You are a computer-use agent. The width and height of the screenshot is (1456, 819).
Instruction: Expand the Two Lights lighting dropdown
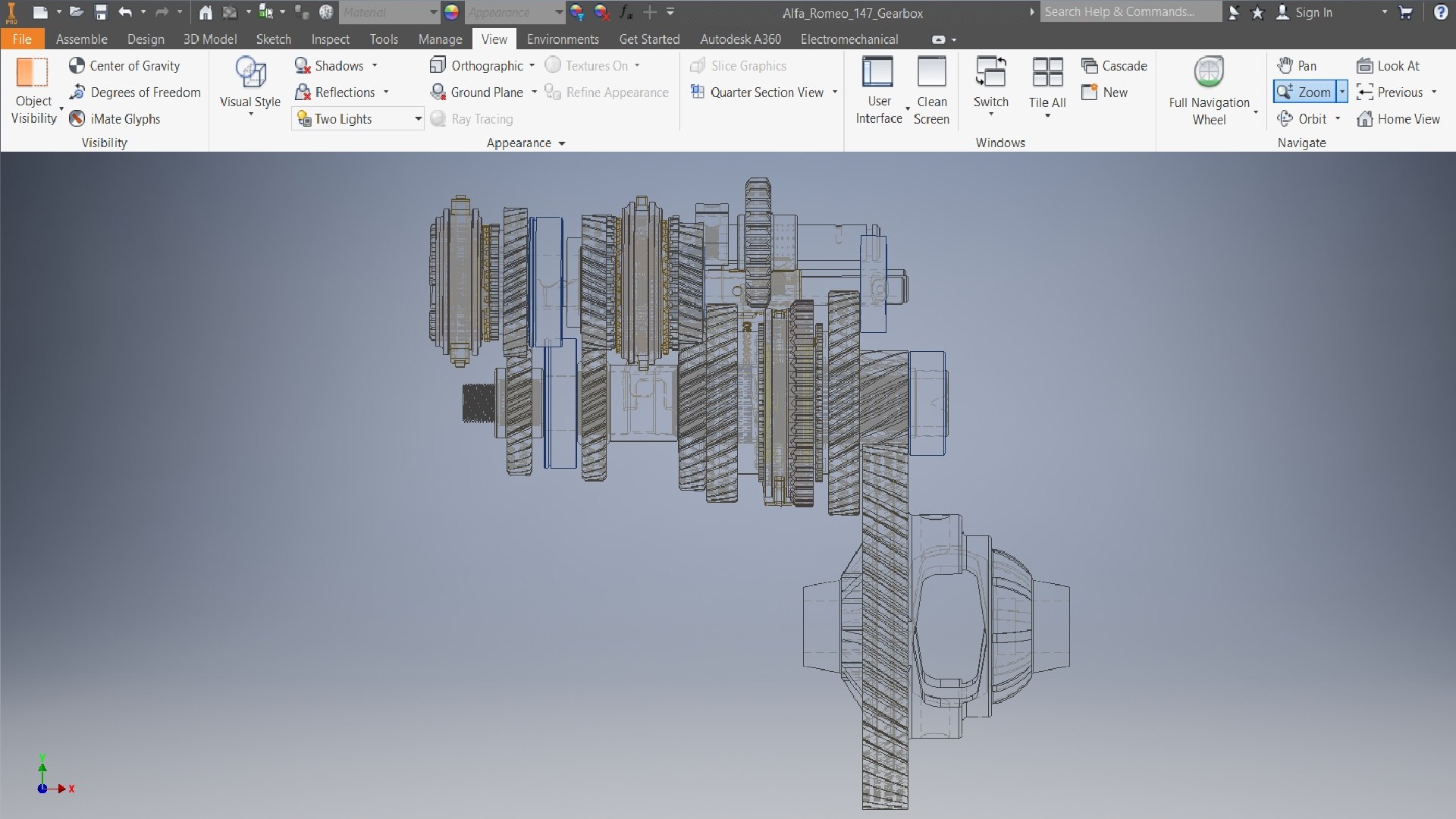click(418, 119)
